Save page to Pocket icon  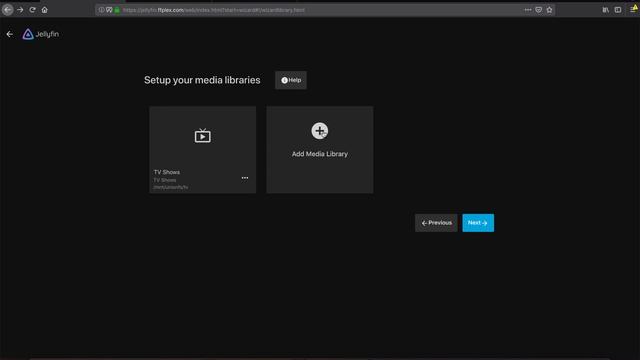(538, 10)
